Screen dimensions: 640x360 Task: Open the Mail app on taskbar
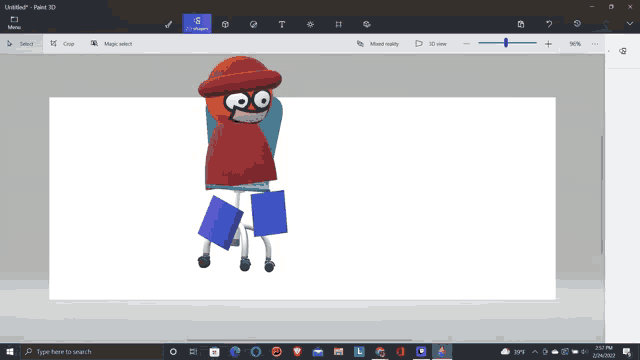click(318, 351)
